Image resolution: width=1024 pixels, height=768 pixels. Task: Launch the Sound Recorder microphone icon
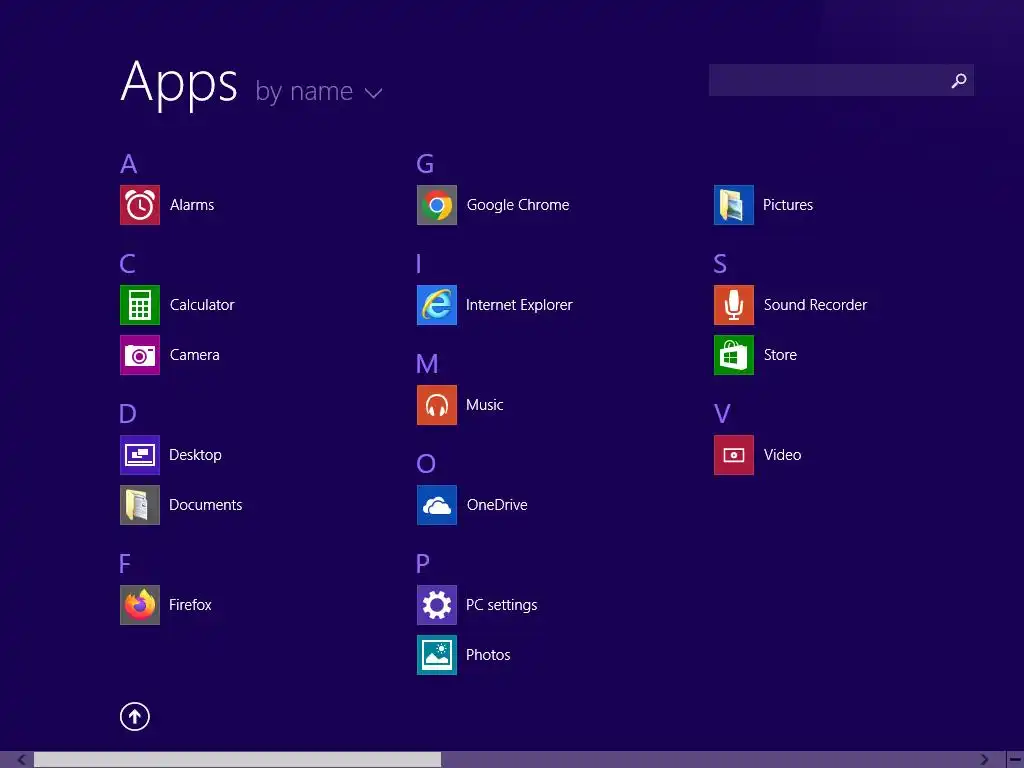pyautogui.click(x=734, y=305)
